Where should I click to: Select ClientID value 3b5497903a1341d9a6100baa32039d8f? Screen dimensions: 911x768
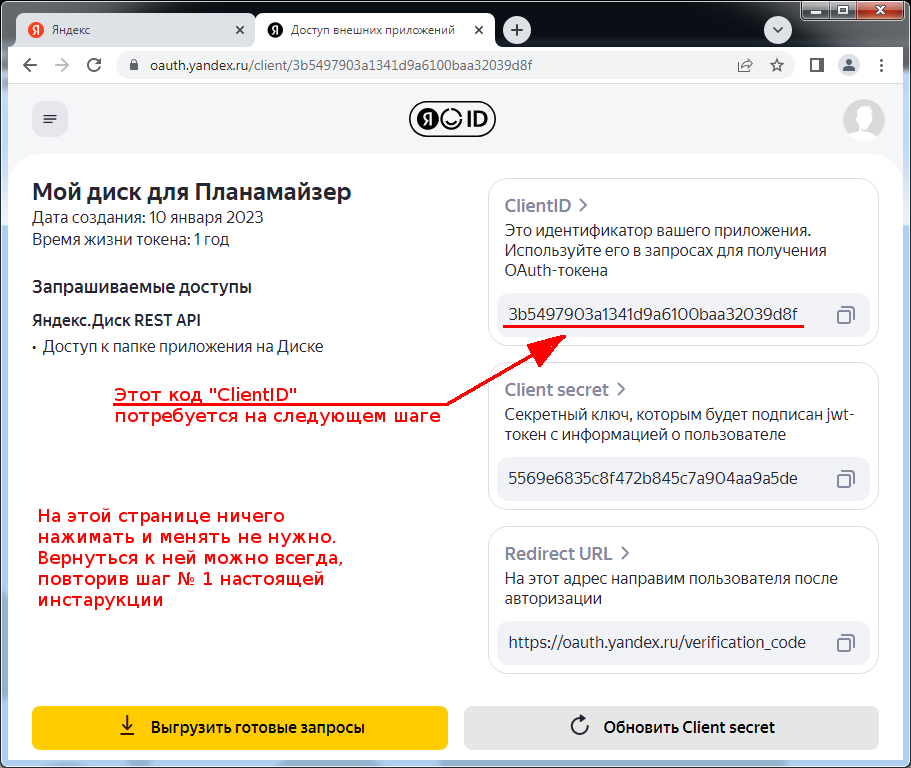[653, 314]
